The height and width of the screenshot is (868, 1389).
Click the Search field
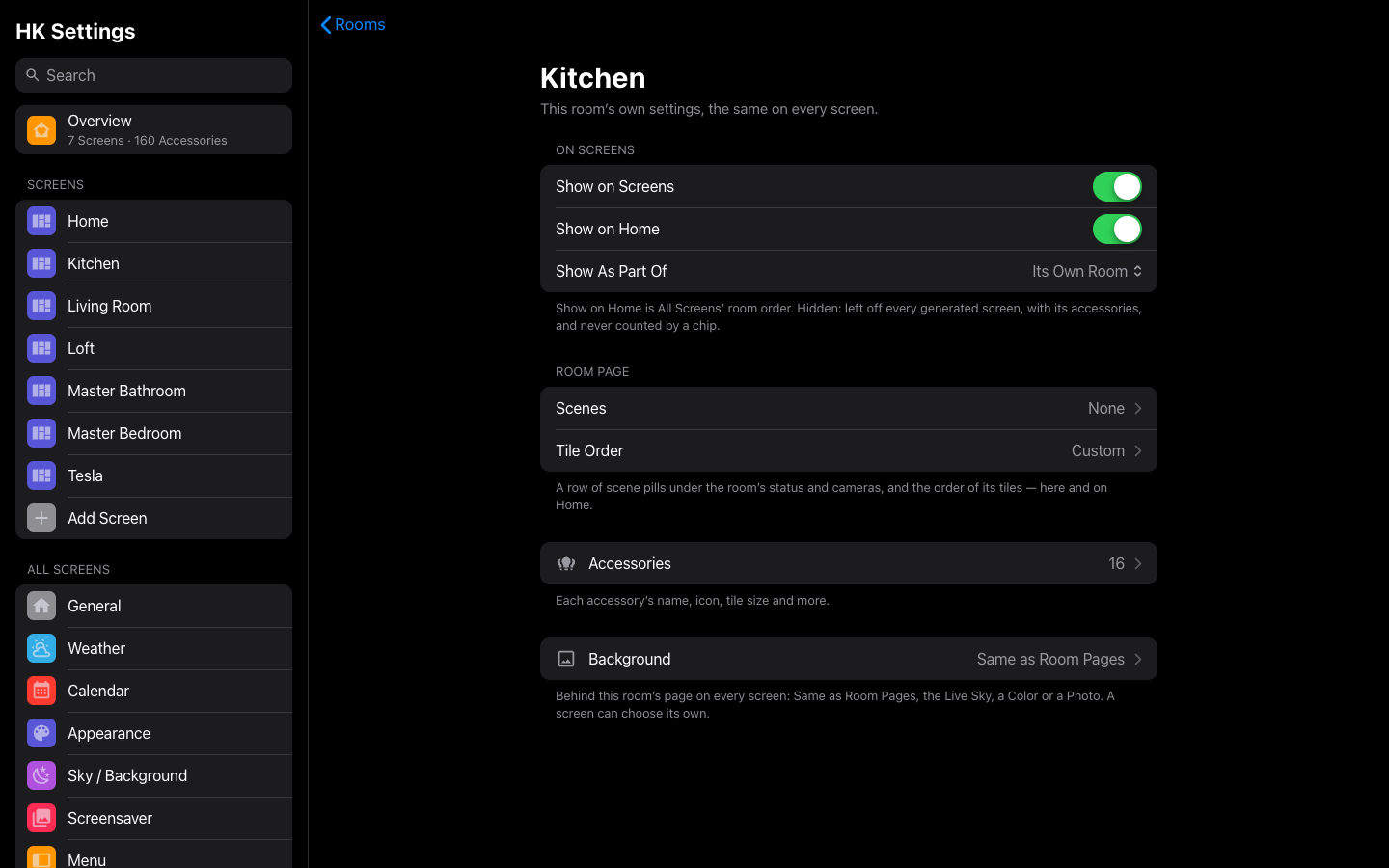(x=153, y=75)
